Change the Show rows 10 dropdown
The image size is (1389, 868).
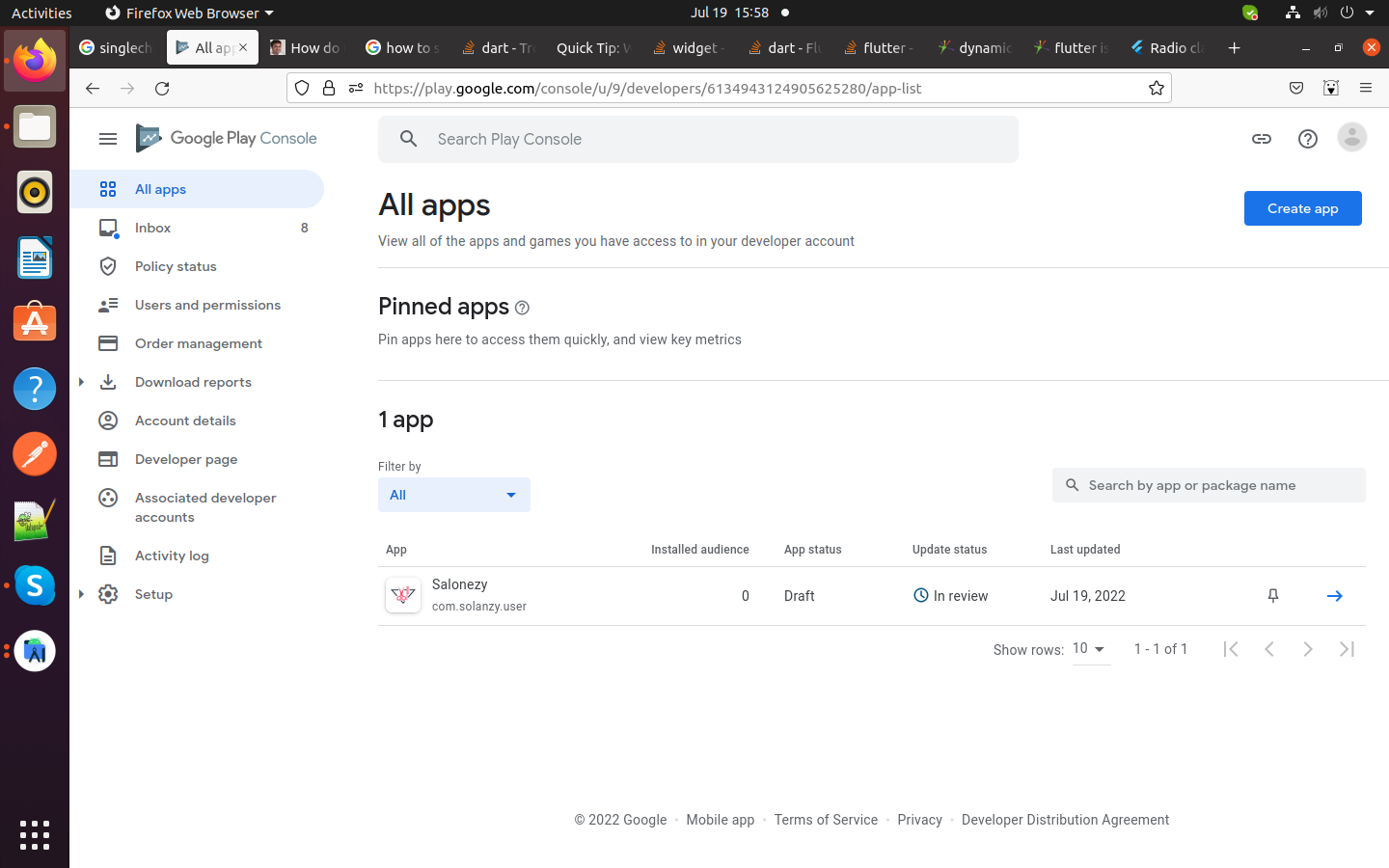[x=1090, y=649]
